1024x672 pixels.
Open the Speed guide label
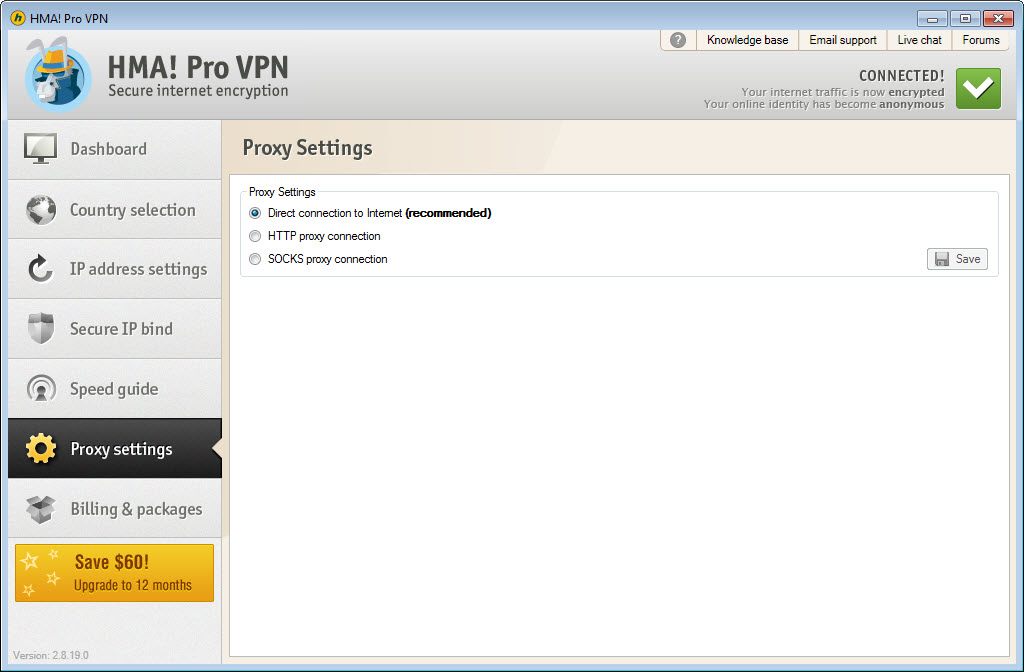click(x=114, y=389)
